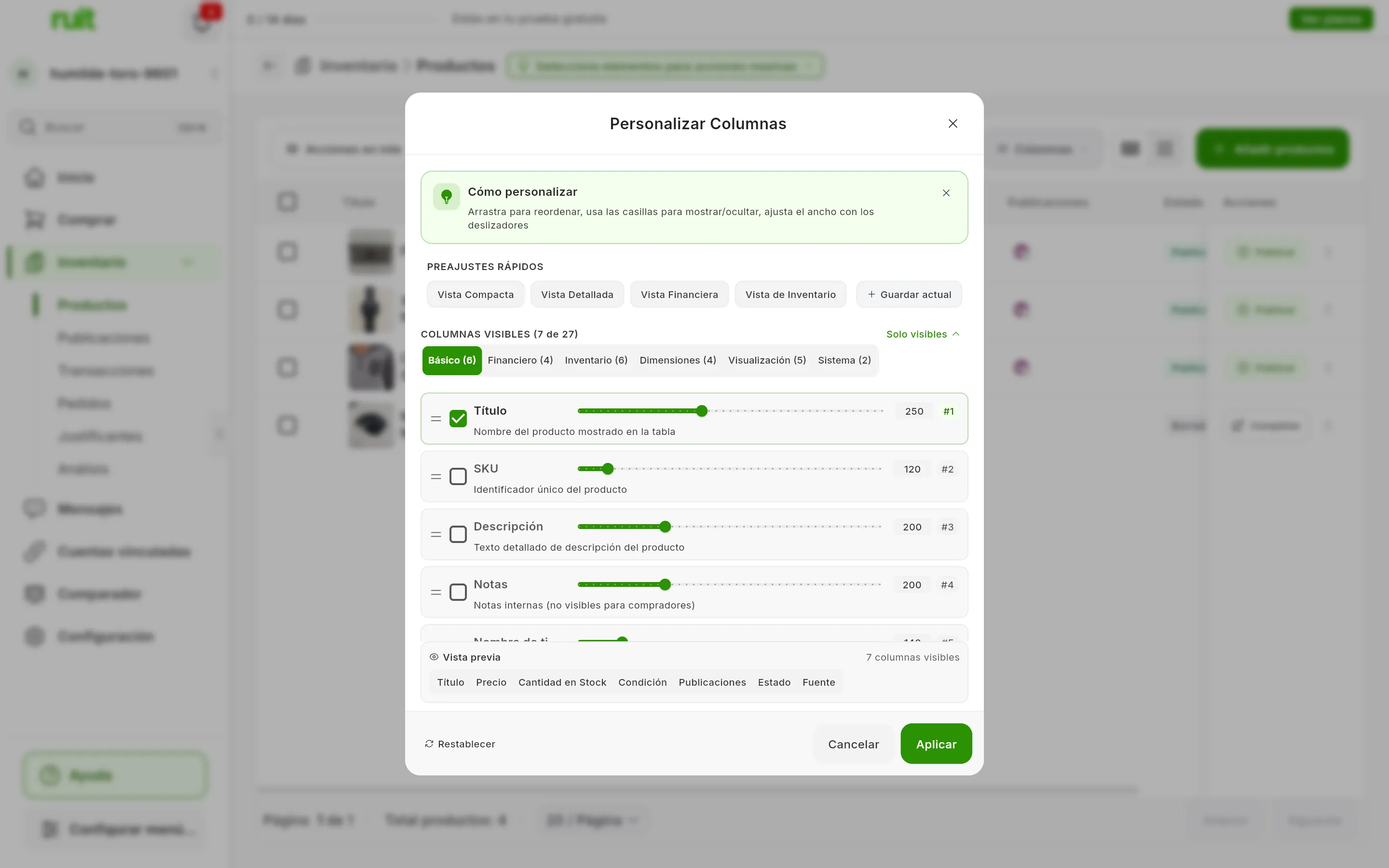
Task: Uncheck the Título column checkbox
Action: [x=458, y=419]
